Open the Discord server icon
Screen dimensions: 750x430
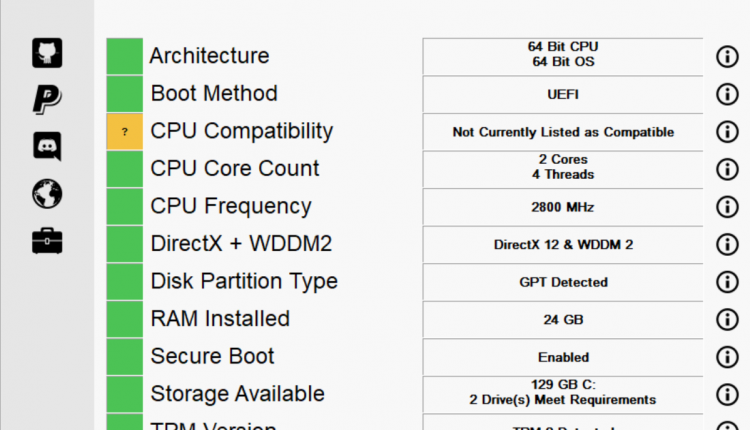47,146
